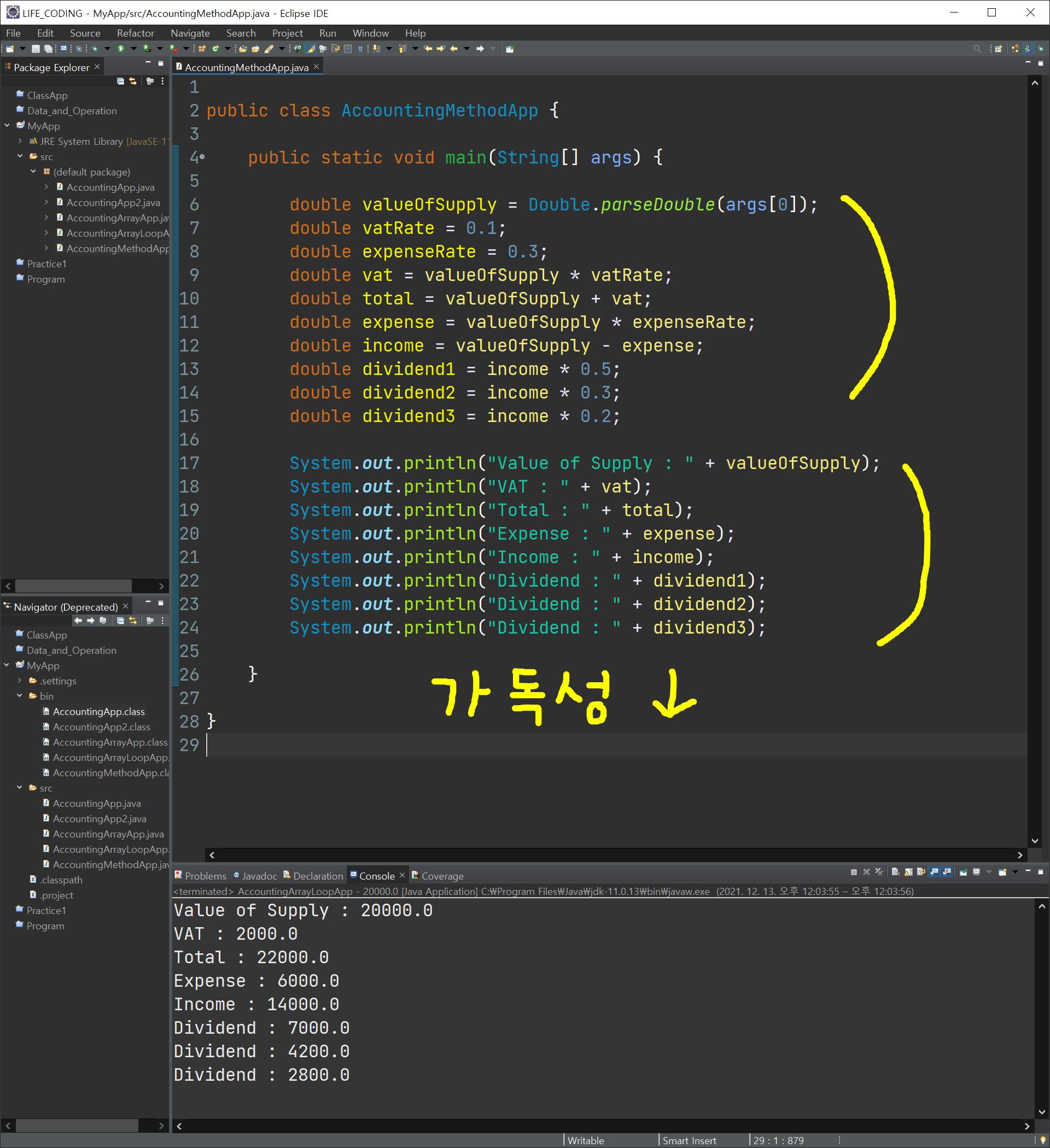Open the Run button dropdown arrow
The image size is (1050, 1148).
(133, 49)
